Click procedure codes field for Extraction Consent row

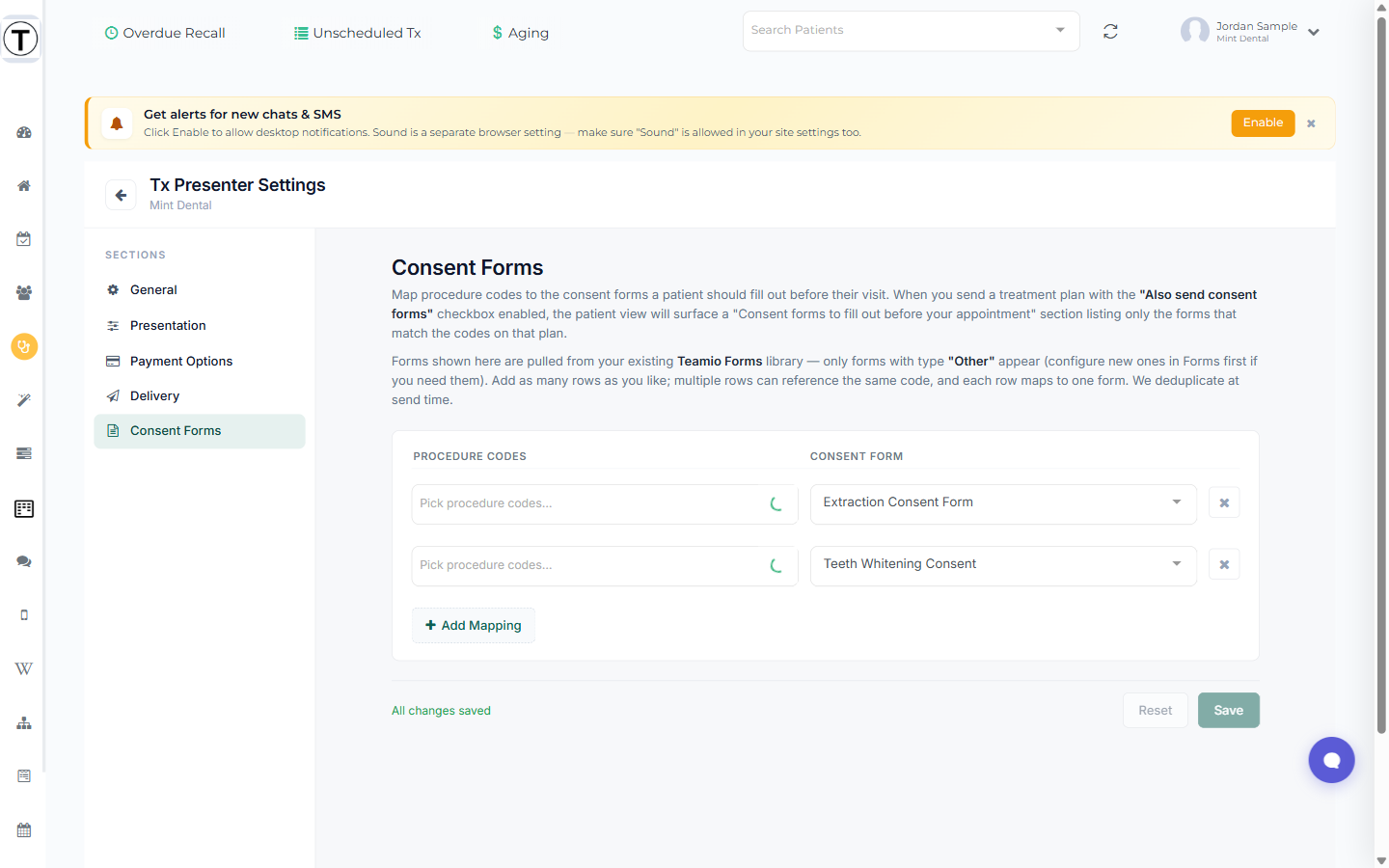pyautogui.click(x=605, y=503)
